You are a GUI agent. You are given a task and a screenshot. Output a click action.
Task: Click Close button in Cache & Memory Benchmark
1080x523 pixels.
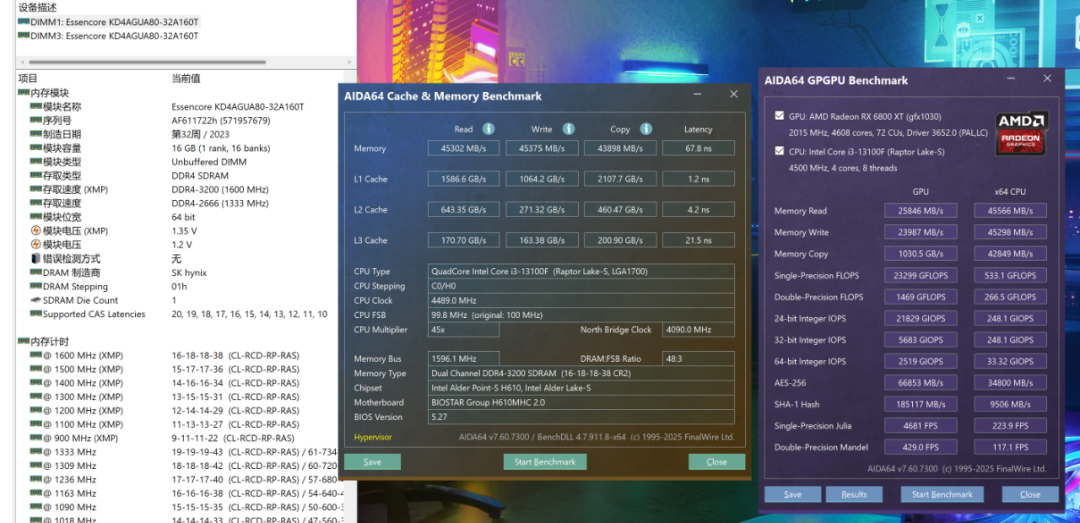[716, 462]
